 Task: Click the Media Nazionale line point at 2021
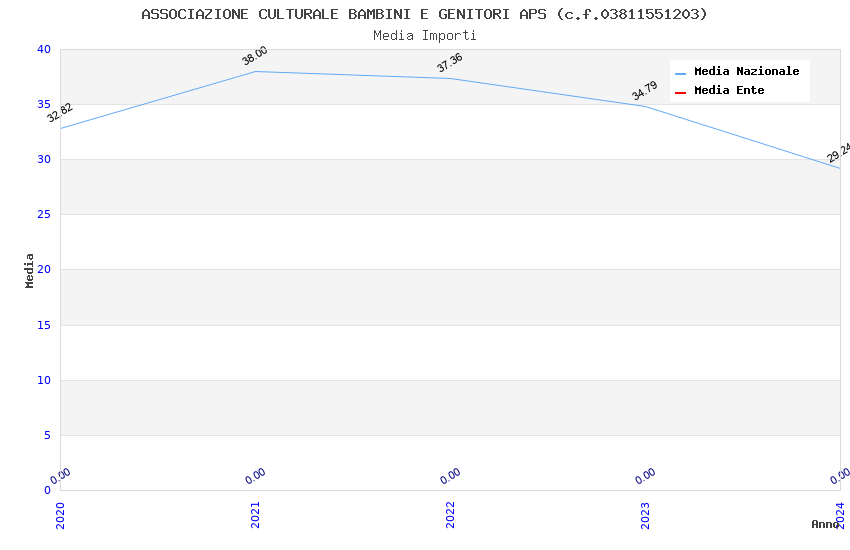point(255,72)
